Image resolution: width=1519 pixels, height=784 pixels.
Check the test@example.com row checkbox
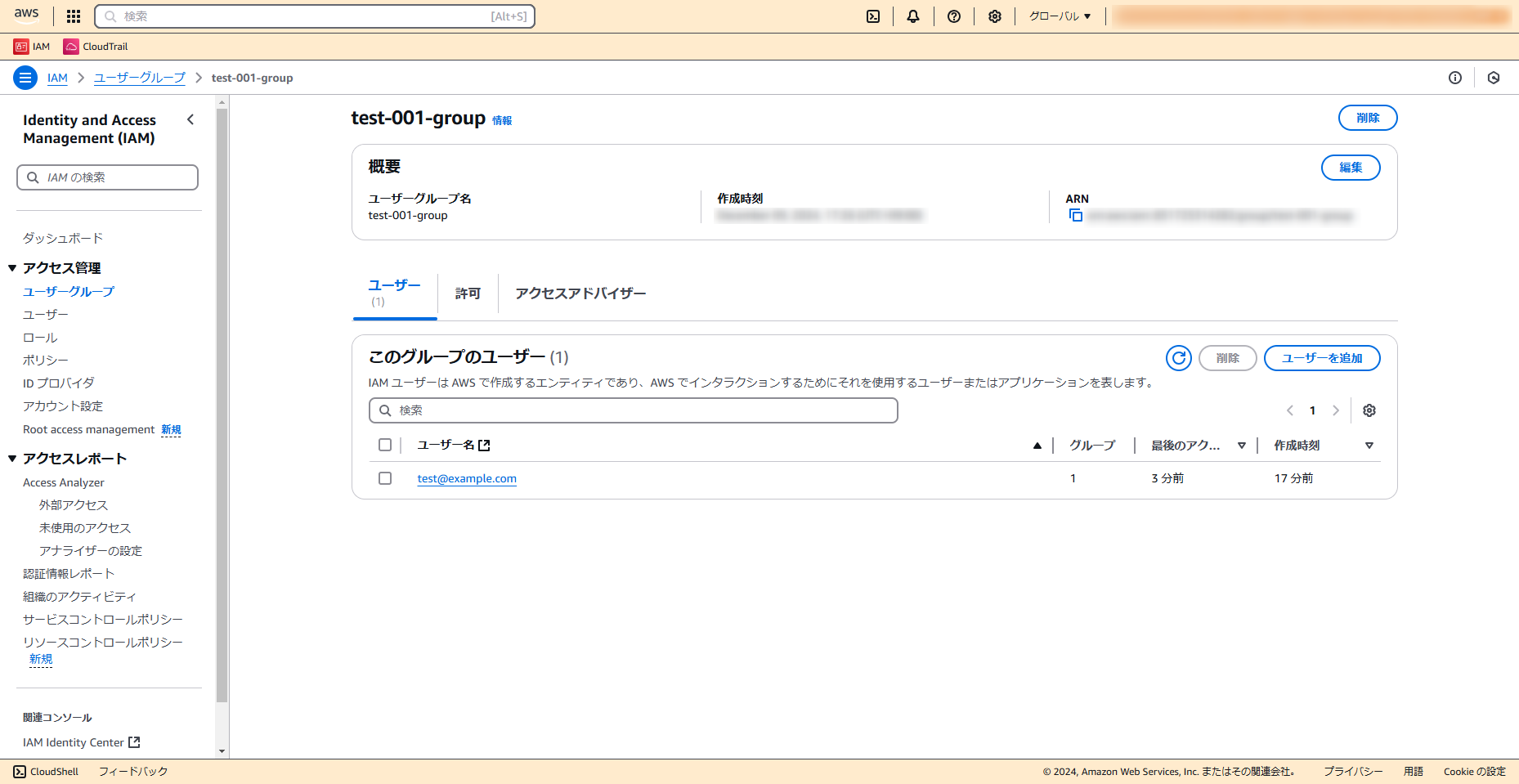tap(385, 478)
